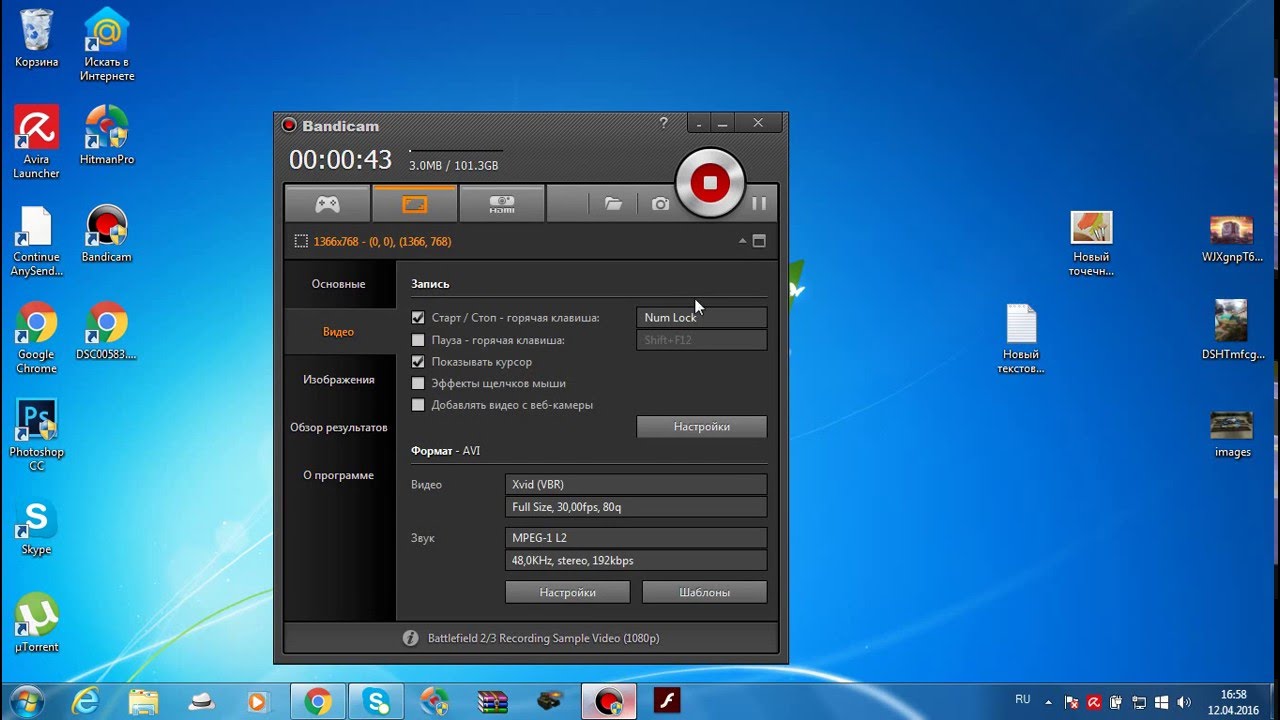Click the info icon in Bandicam footer
This screenshot has height=720, width=1280.
pos(410,638)
